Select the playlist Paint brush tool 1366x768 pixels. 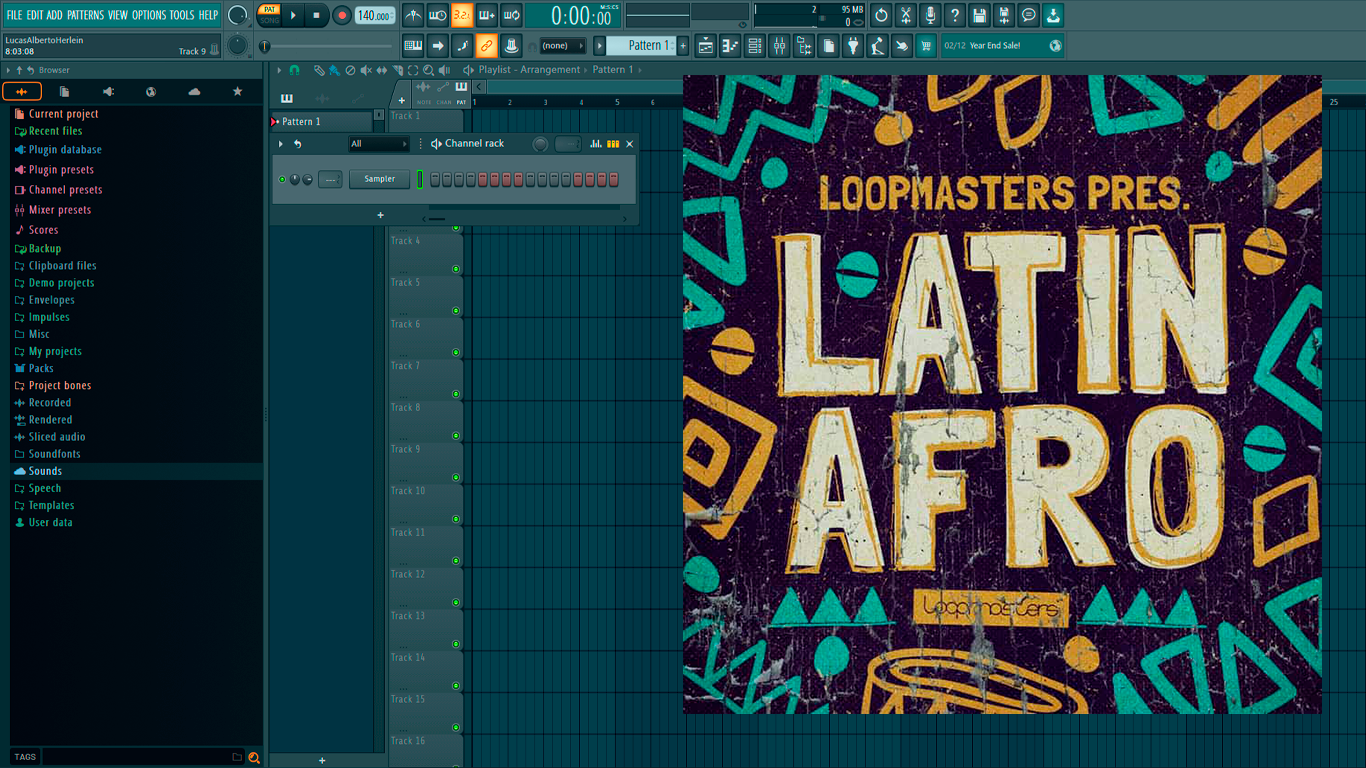pyautogui.click(x=334, y=70)
